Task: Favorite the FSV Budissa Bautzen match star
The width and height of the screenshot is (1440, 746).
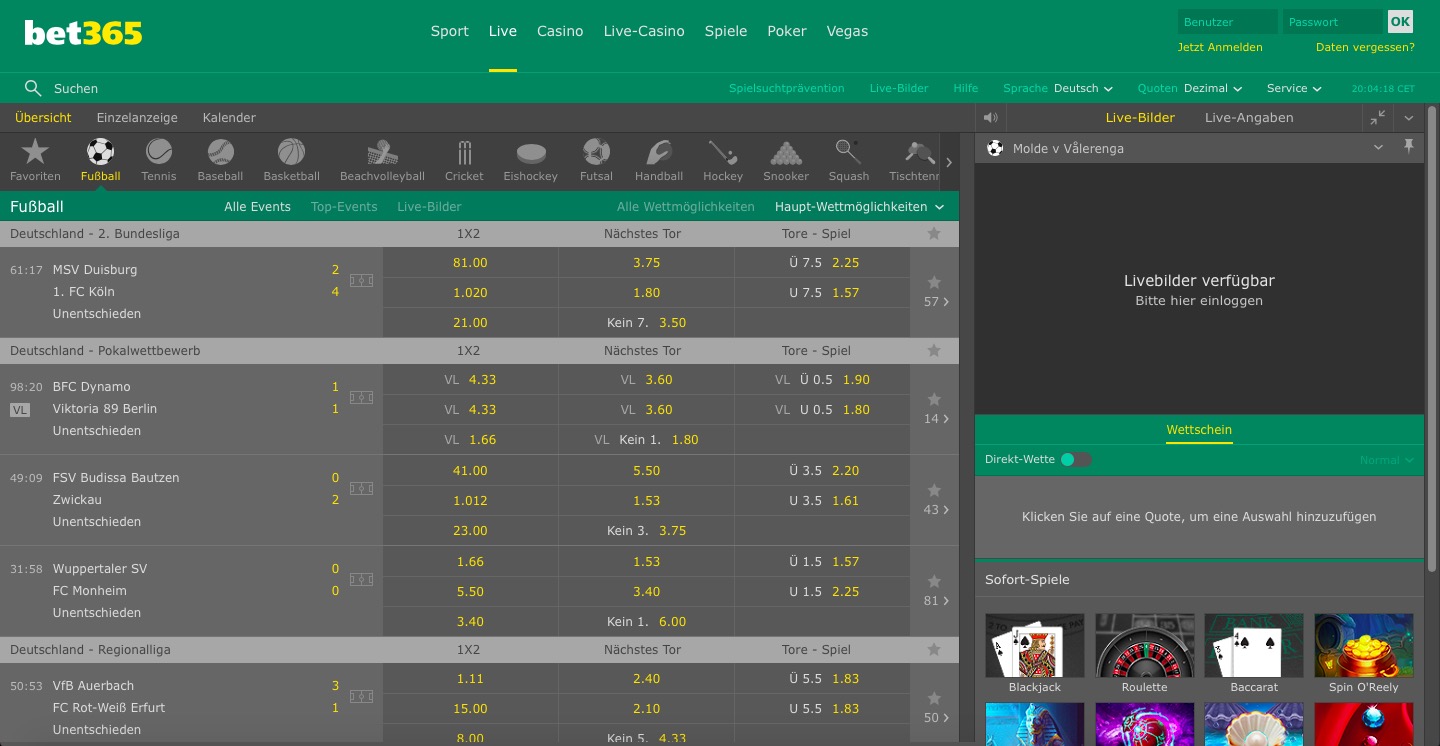Action: point(934,490)
